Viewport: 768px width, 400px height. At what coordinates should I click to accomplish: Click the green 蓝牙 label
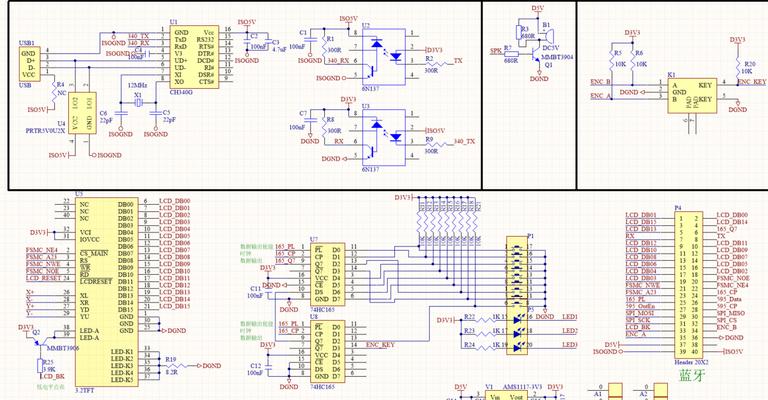(x=693, y=376)
